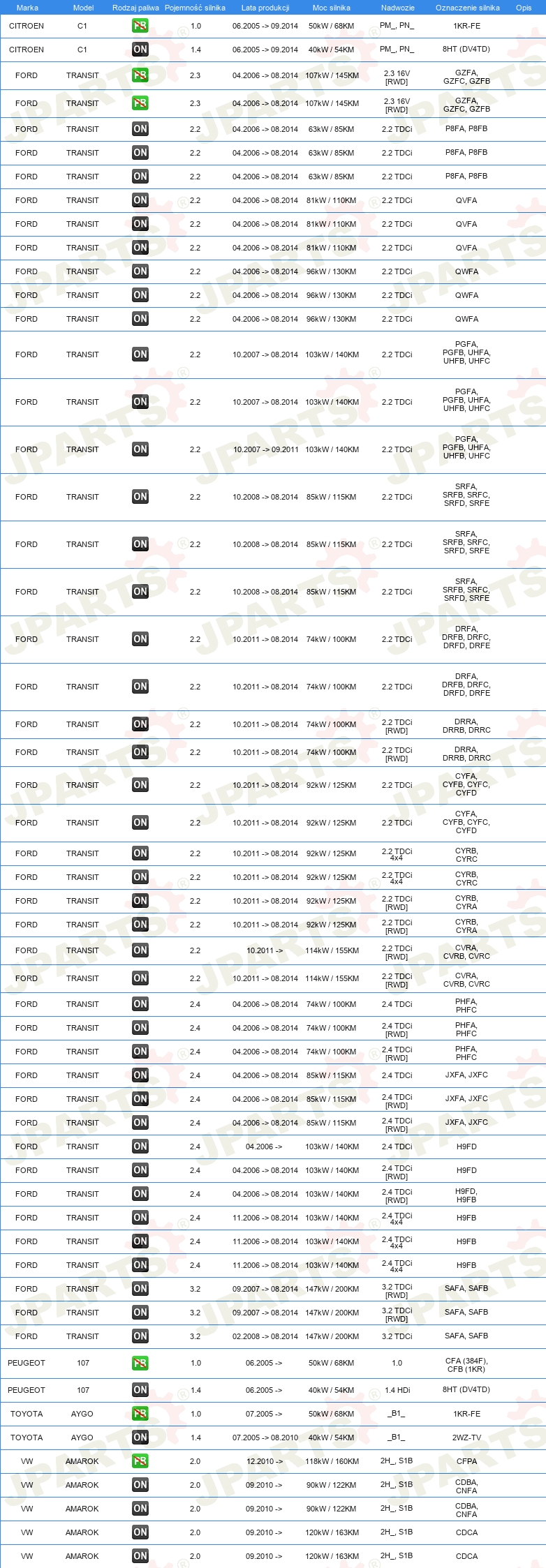This screenshot has width=546, height=1568.
Task: Click 'AMAROK' in the 12.2010 row
Action: (82, 1461)
